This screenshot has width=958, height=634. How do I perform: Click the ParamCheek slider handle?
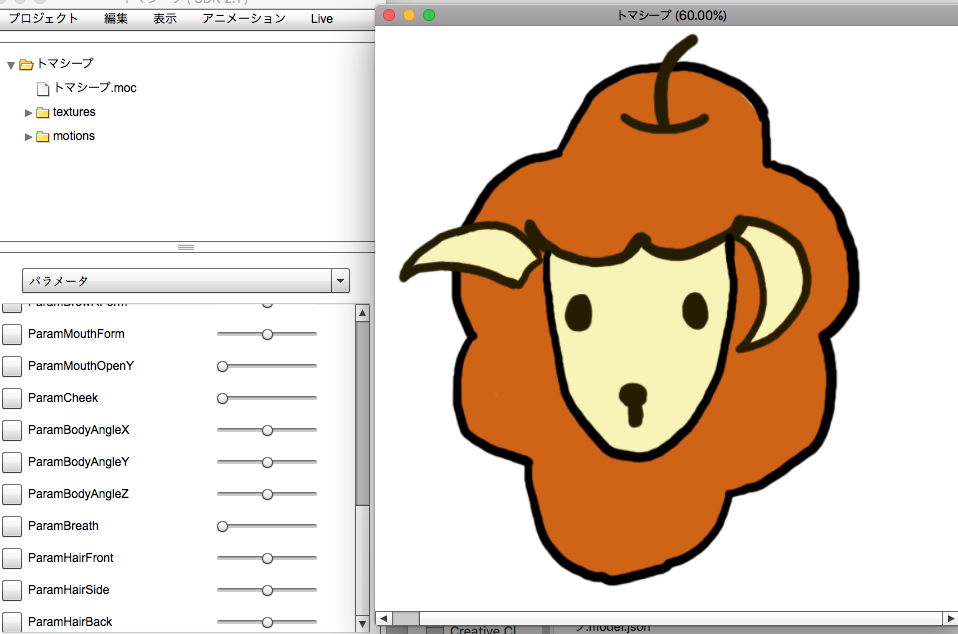[x=222, y=398]
